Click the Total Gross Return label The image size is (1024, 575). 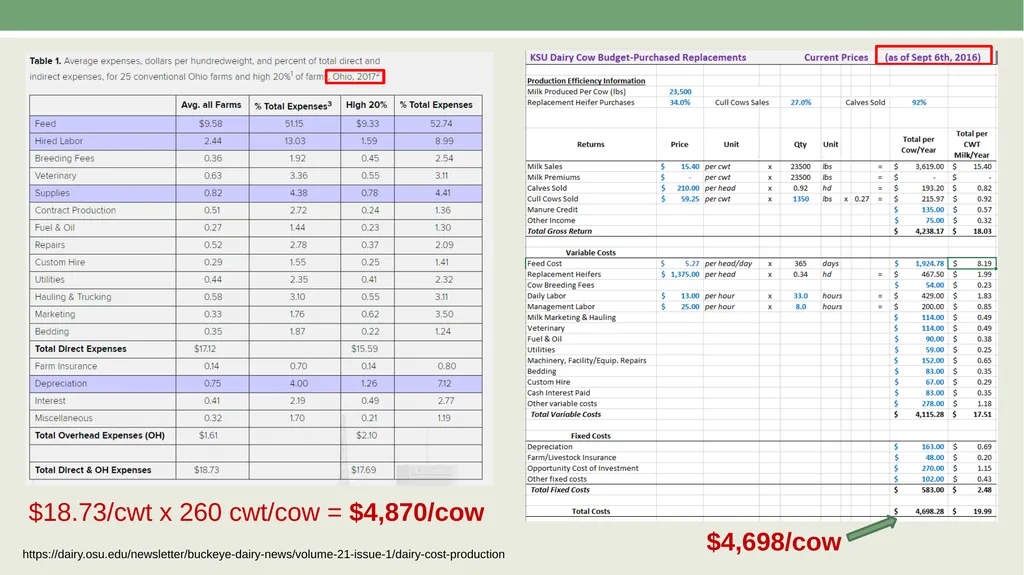pos(559,231)
